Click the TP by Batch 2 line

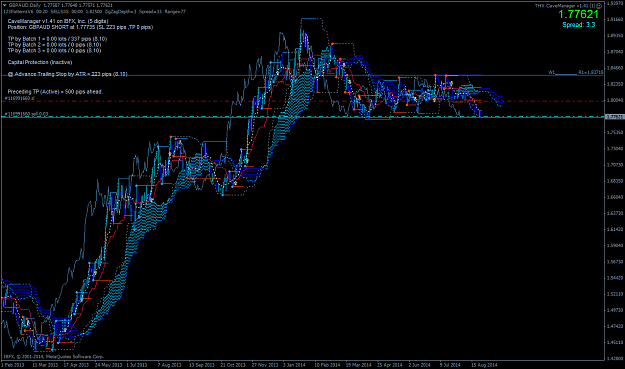click(54, 45)
